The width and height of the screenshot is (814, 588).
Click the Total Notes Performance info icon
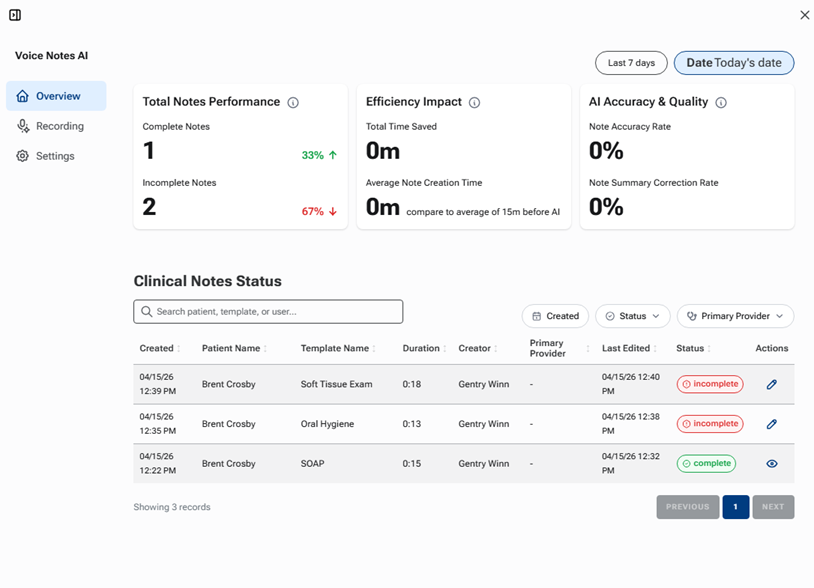[293, 103]
